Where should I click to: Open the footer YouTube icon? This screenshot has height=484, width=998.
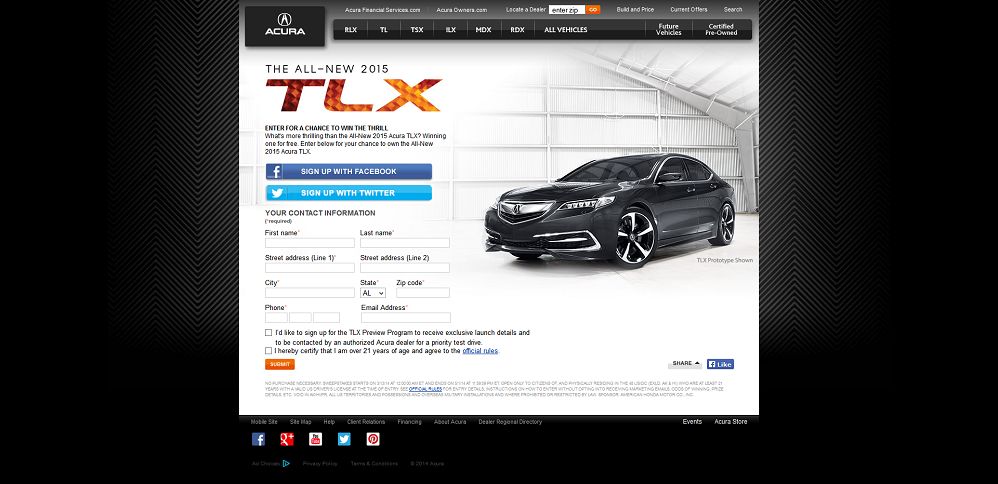pyautogui.click(x=315, y=439)
